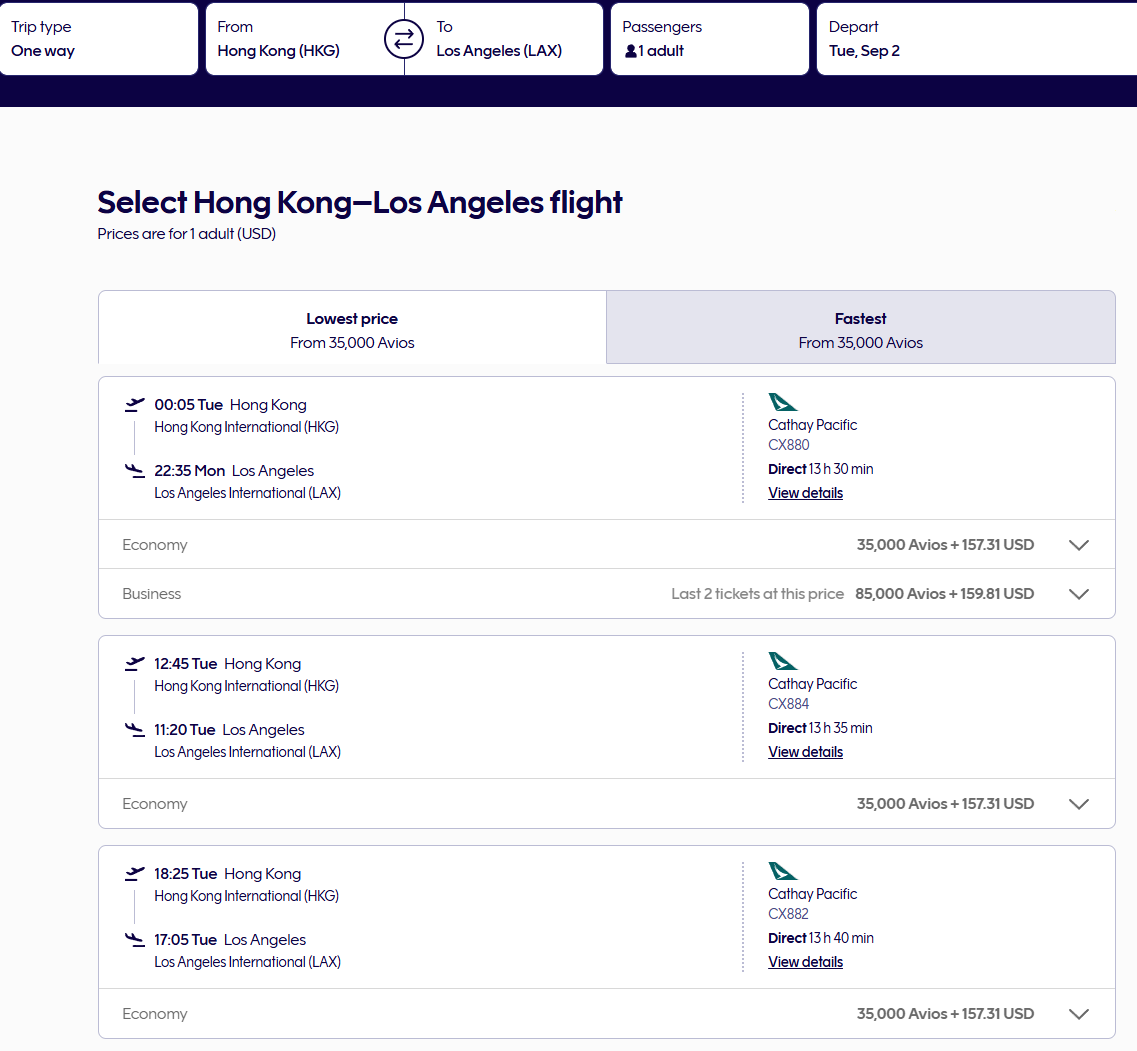The width and height of the screenshot is (1137, 1051).
Task: Open View details for flight CX882
Action: 806,962
